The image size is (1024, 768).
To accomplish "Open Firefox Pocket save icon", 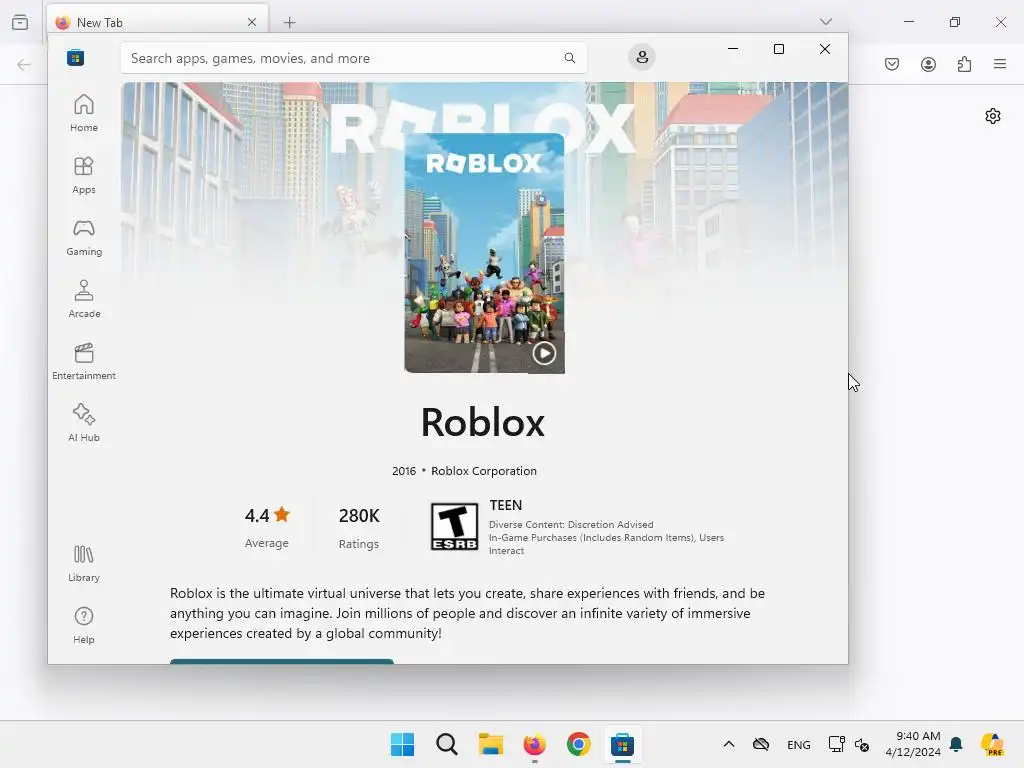I will 892,64.
